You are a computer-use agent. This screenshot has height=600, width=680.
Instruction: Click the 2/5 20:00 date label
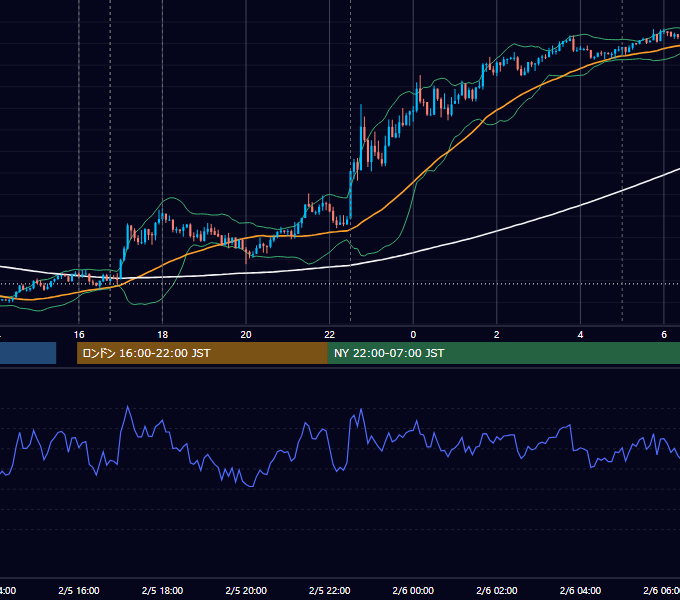pyautogui.click(x=246, y=590)
